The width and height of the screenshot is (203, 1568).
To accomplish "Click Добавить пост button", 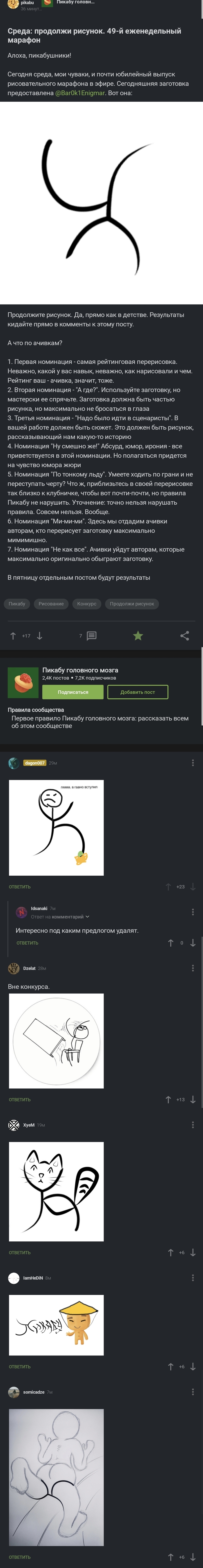I will coord(138,692).
